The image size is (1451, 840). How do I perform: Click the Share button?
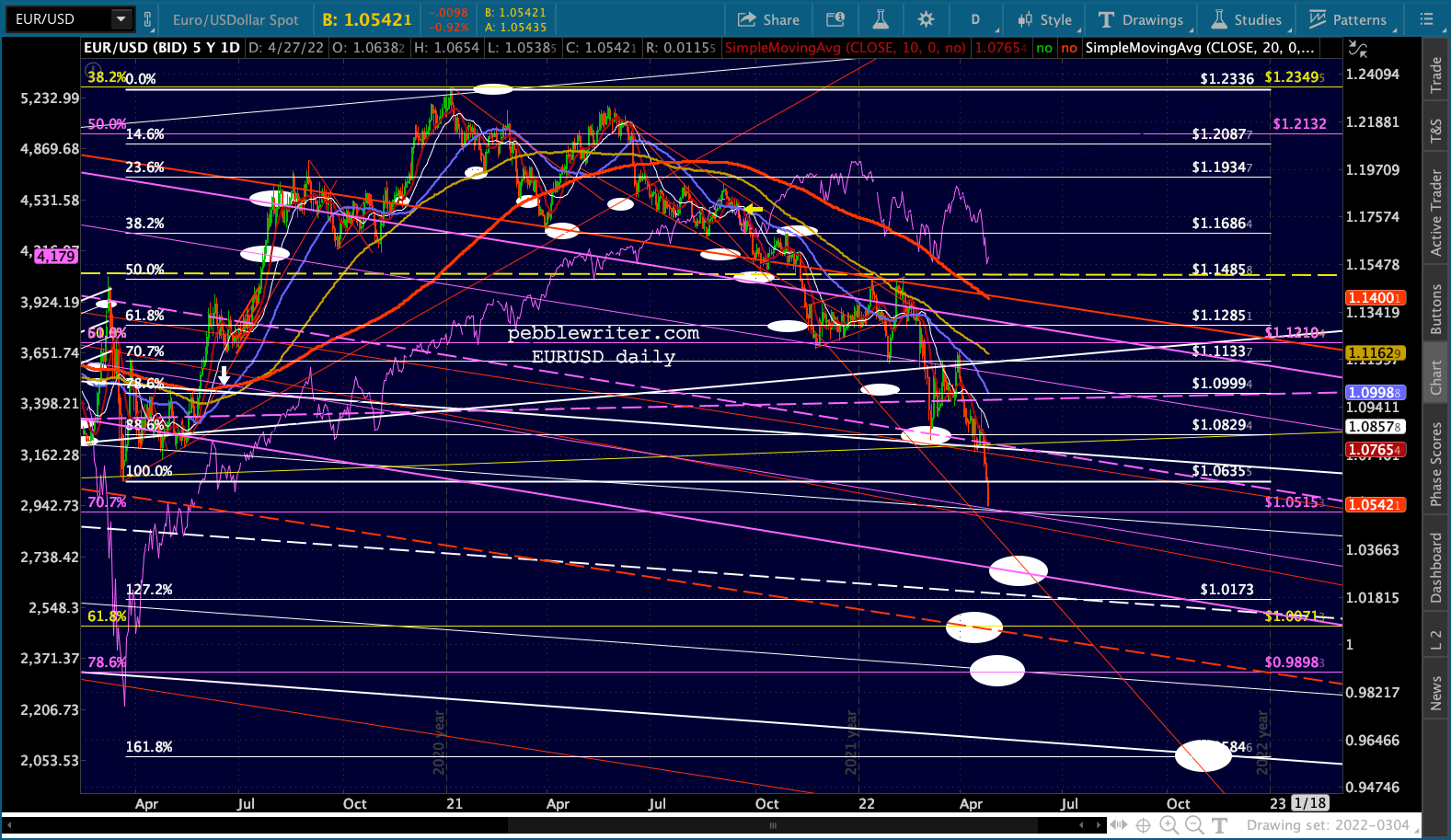click(768, 19)
